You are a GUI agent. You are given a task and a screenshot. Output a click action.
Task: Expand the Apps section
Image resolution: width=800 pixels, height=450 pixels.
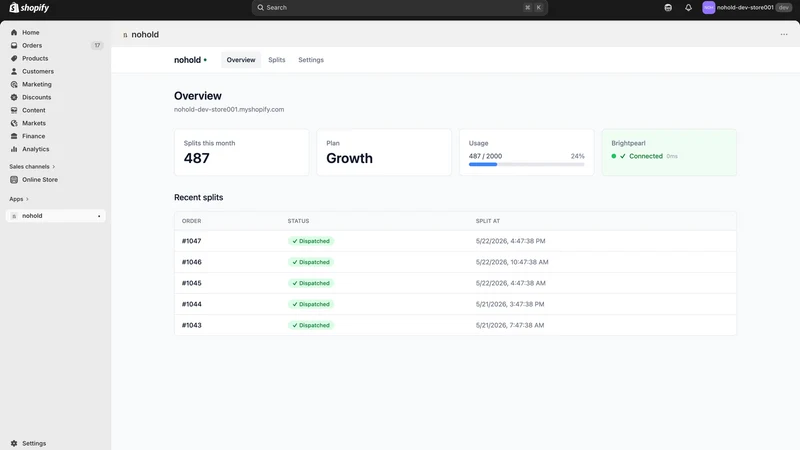coord(19,199)
